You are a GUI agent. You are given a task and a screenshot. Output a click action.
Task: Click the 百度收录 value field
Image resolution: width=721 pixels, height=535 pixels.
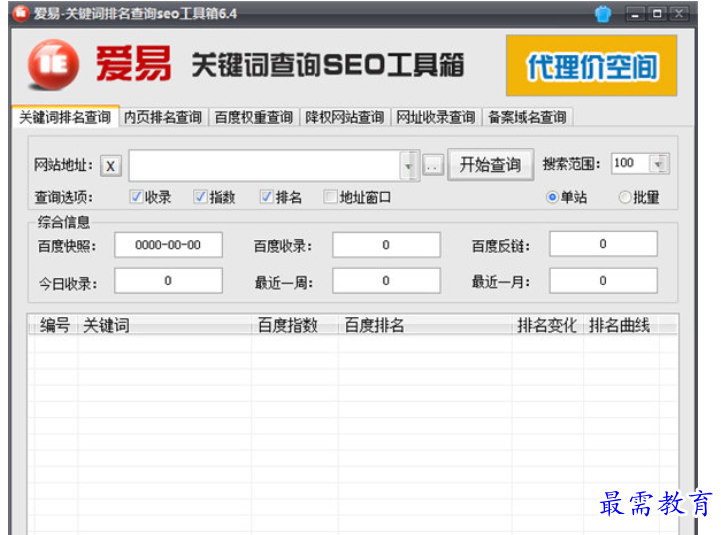386,245
